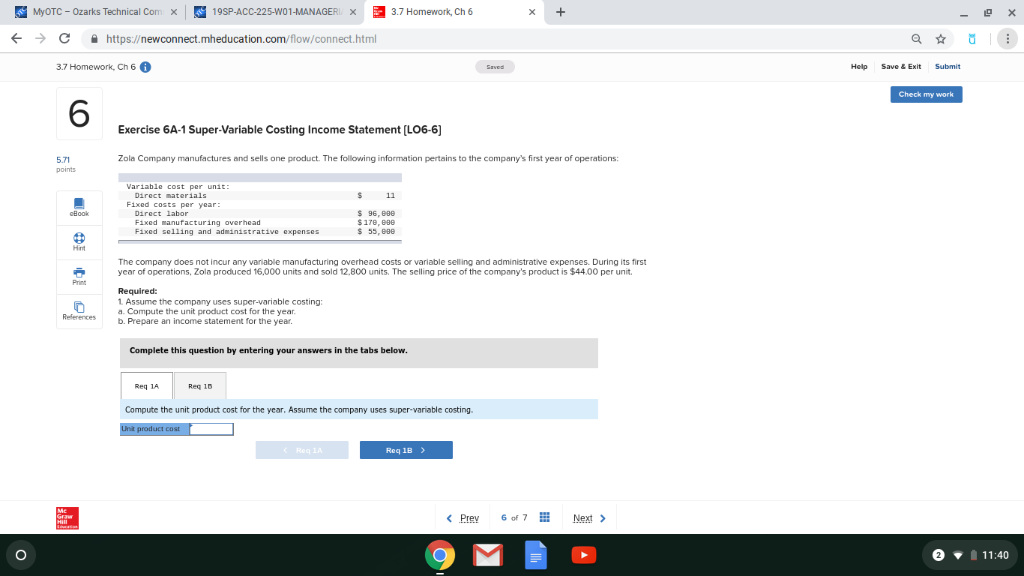Click the Saved status pill
This screenshot has width=1024, height=576.
tap(495, 67)
